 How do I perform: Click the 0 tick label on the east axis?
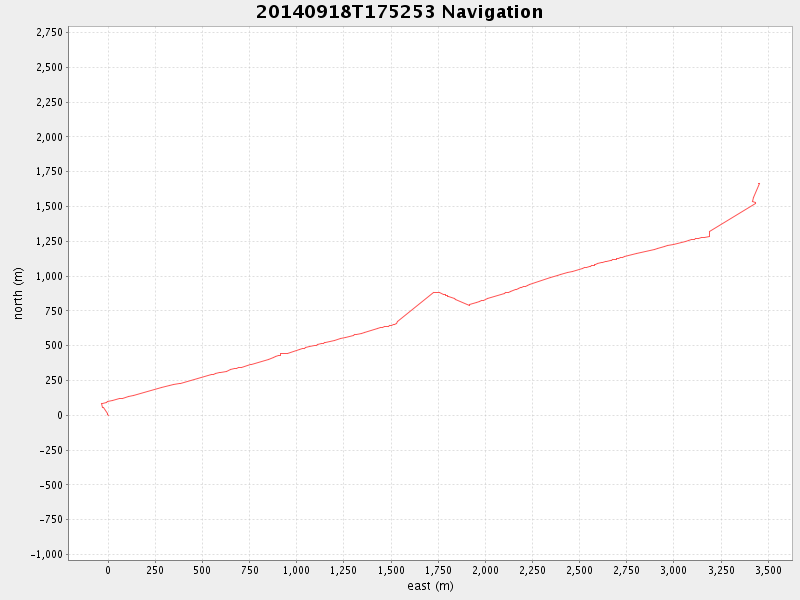pyautogui.click(x=108, y=570)
